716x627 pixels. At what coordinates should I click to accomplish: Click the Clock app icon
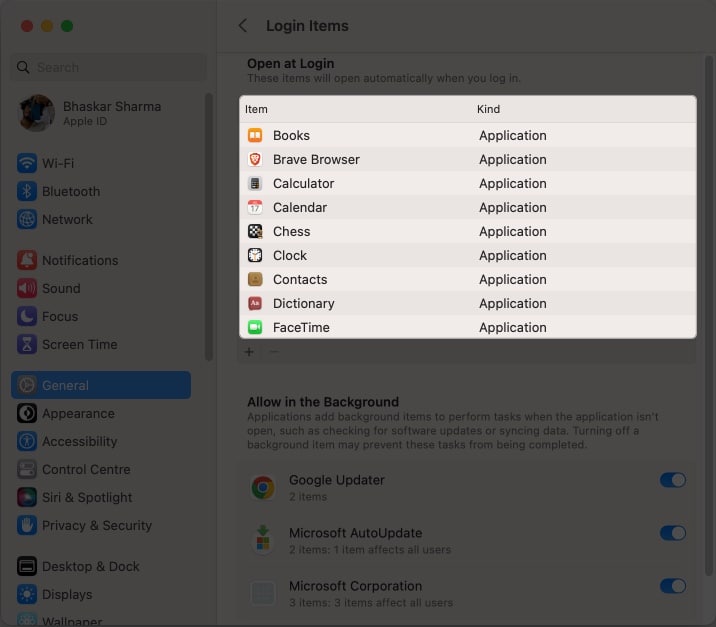click(255, 255)
